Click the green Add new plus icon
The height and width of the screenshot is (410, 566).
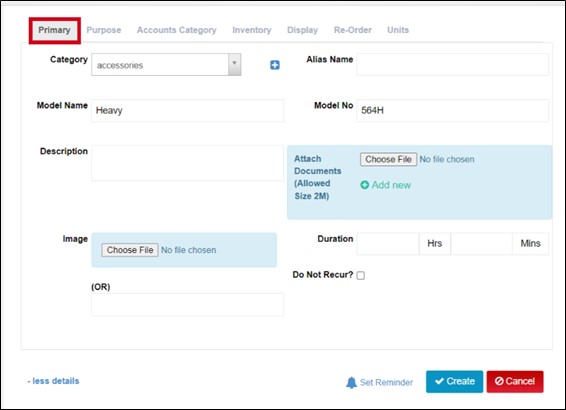coord(365,185)
